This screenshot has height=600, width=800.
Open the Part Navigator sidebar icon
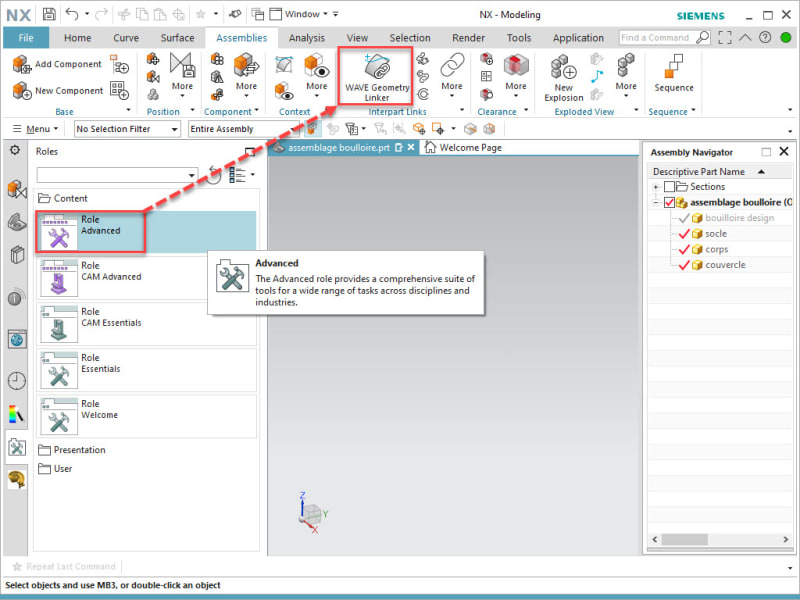pos(16,222)
